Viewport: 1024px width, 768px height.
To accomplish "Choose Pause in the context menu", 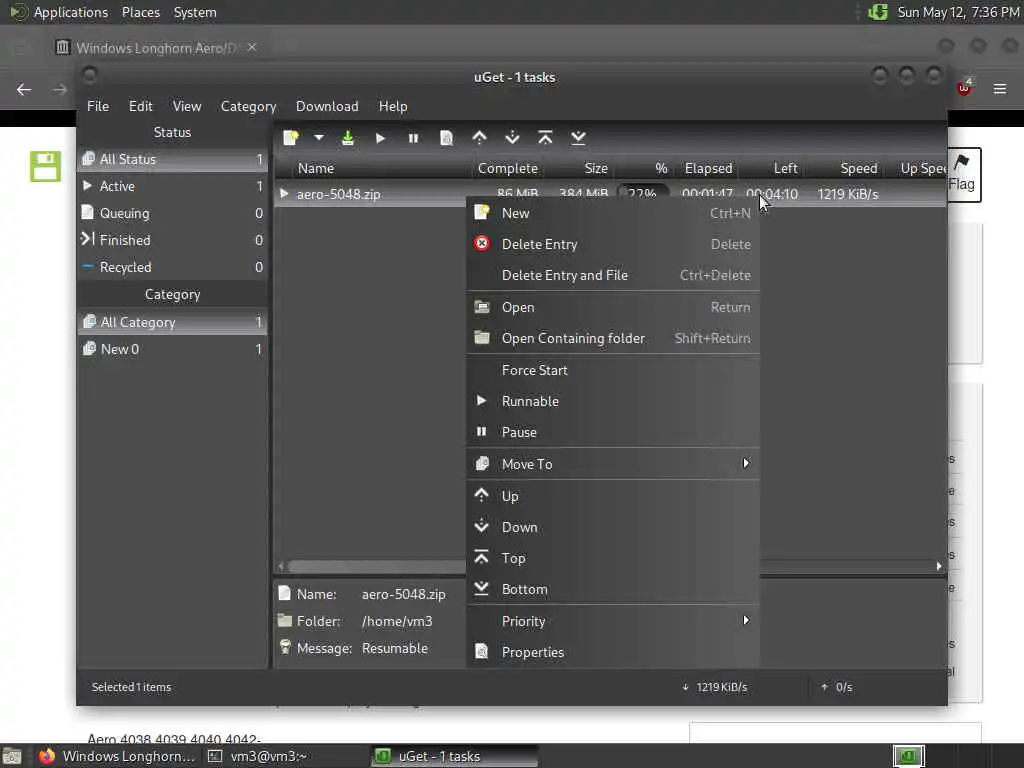I will [x=613, y=432].
